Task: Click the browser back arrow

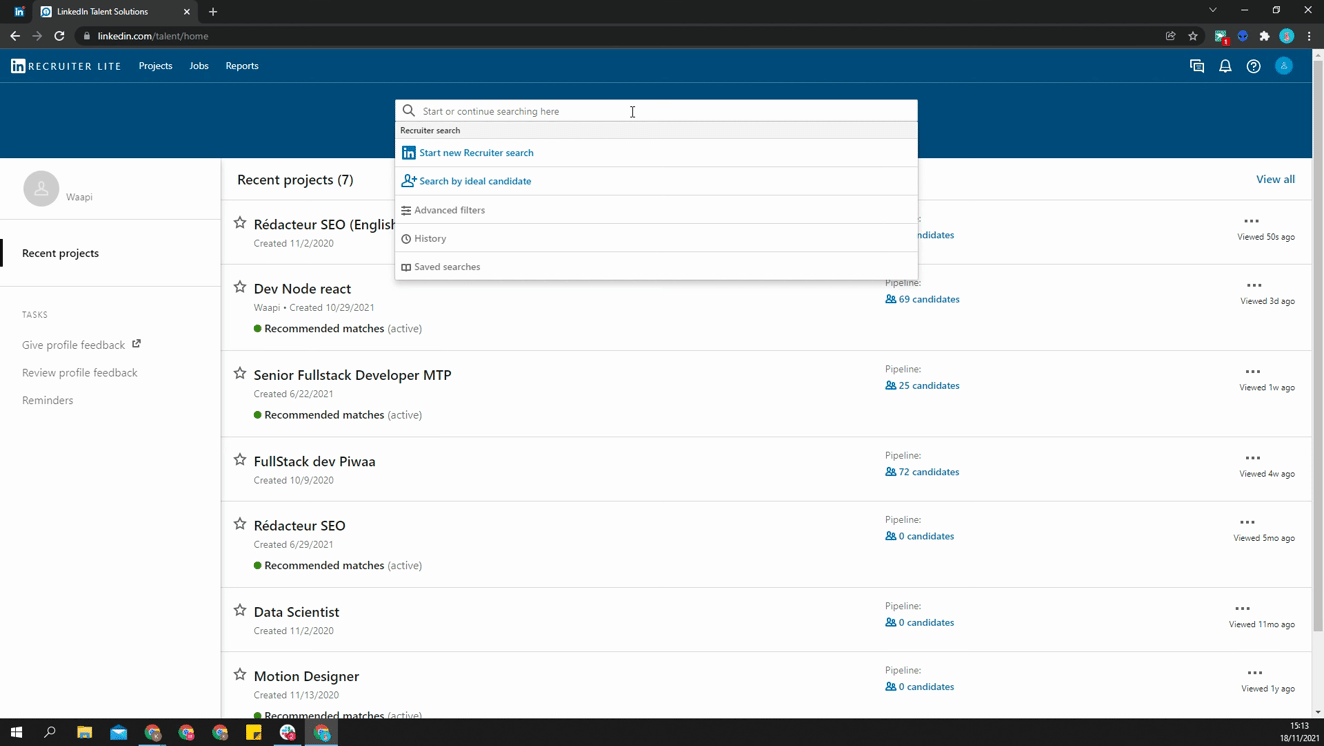Action: [15, 36]
